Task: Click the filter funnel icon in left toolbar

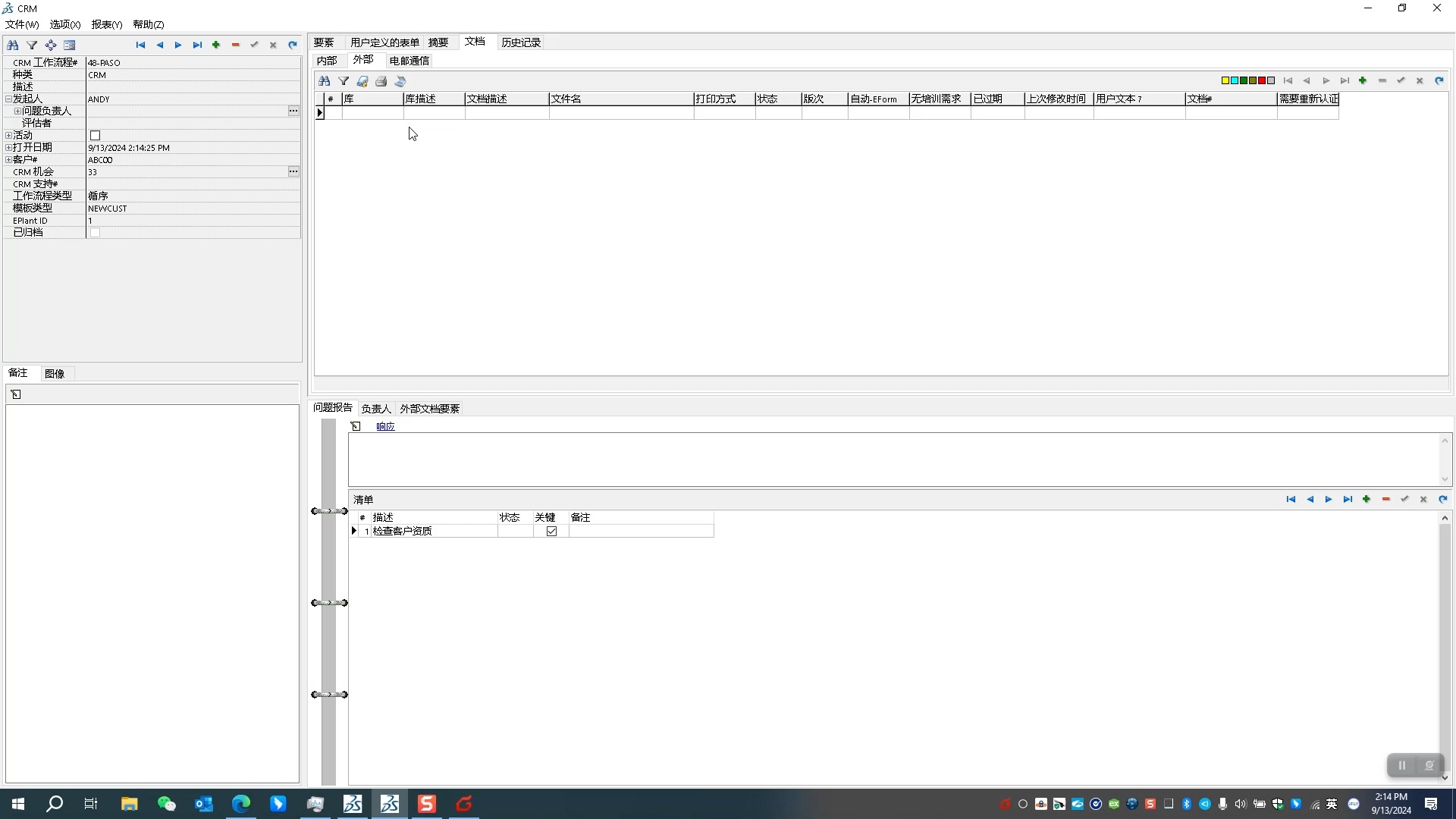Action: coord(32,45)
